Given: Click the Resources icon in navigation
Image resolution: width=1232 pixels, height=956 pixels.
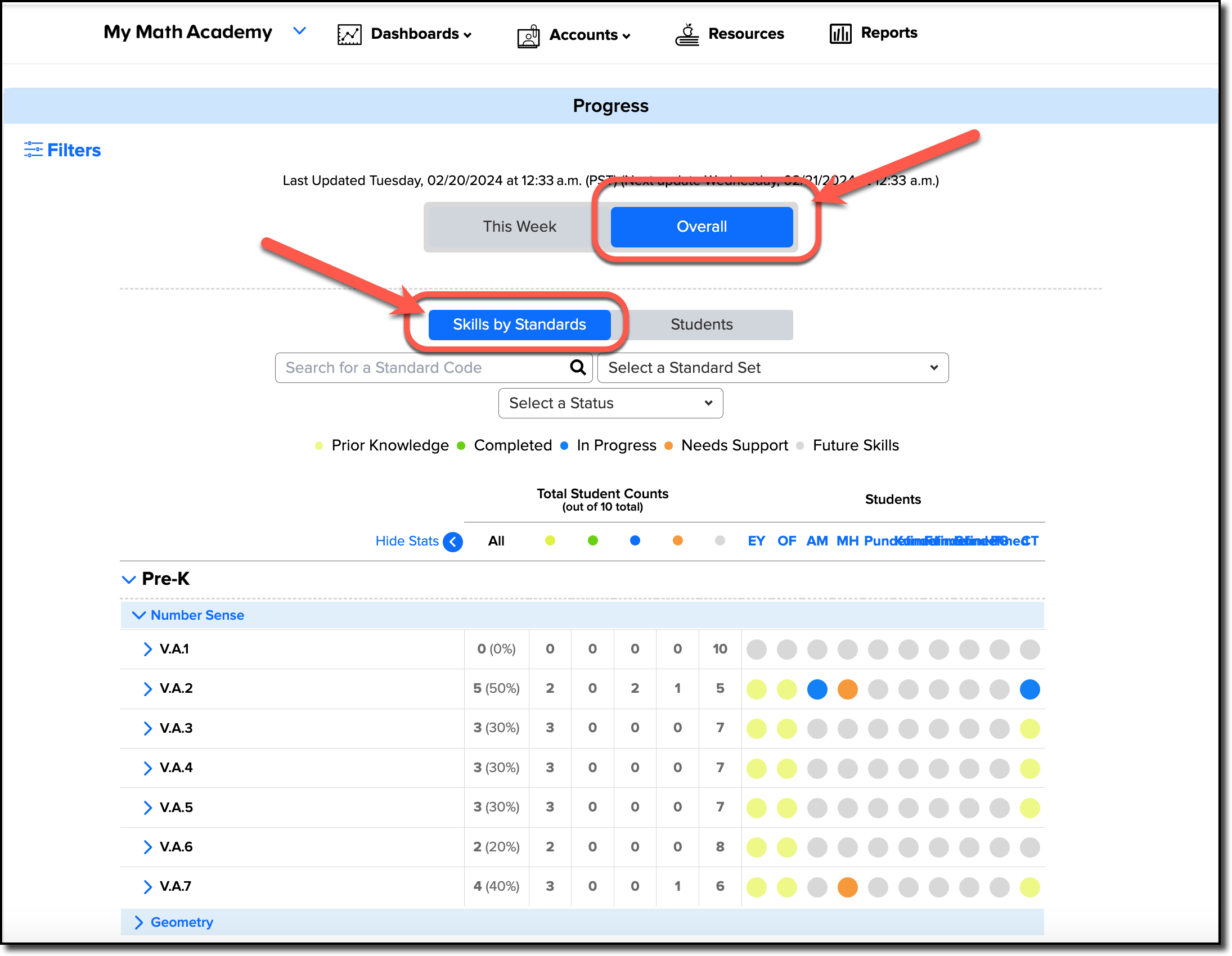Looking at the screenshot, I should [687, 34].
